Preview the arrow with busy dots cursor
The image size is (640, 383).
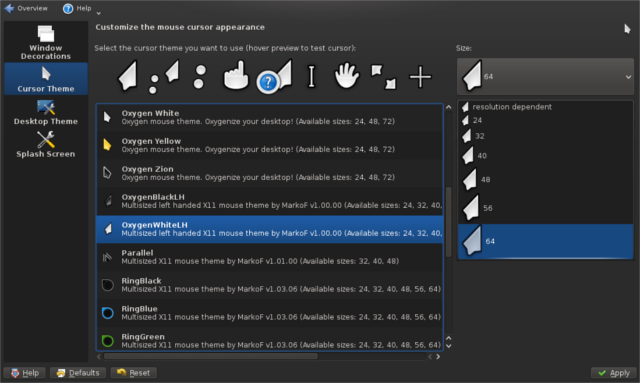(164, 77)
